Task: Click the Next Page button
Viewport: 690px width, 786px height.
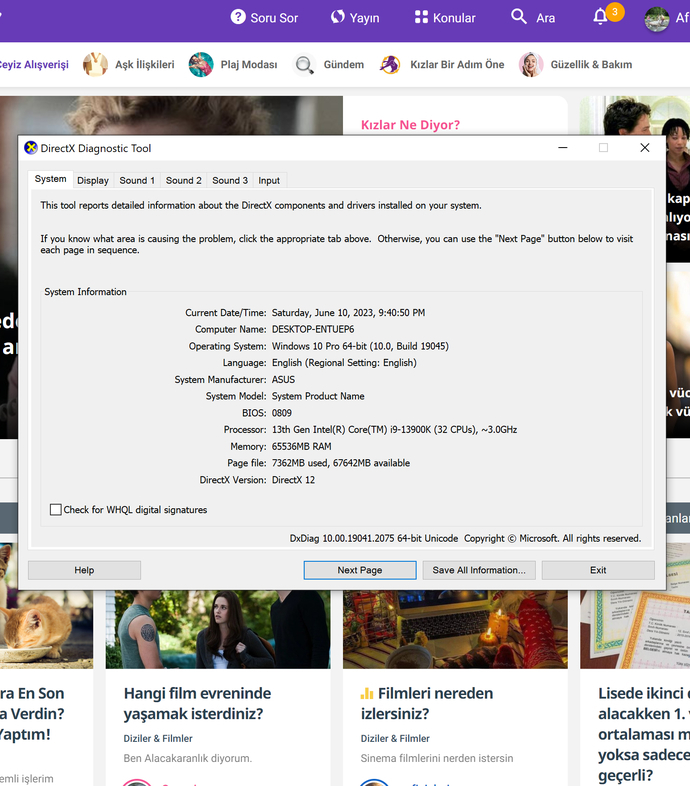Action: [x=360, y=570]
